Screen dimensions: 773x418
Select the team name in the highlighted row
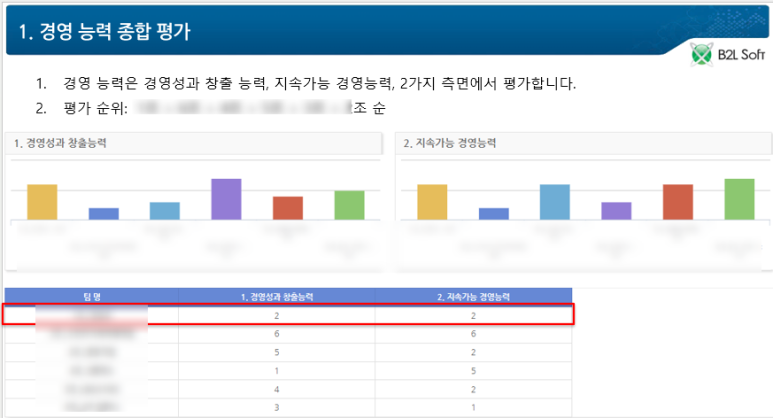(x=92, y=315)
